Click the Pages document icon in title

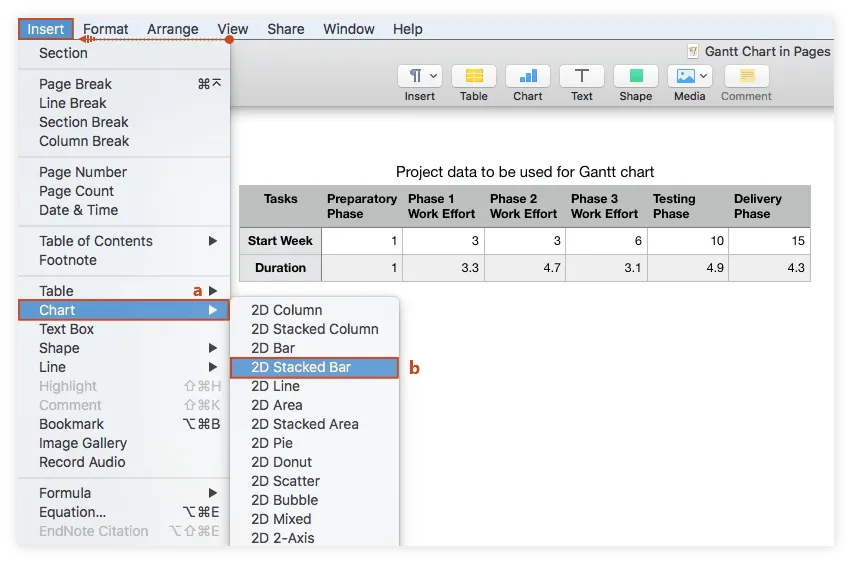click(x=693, y=51)
